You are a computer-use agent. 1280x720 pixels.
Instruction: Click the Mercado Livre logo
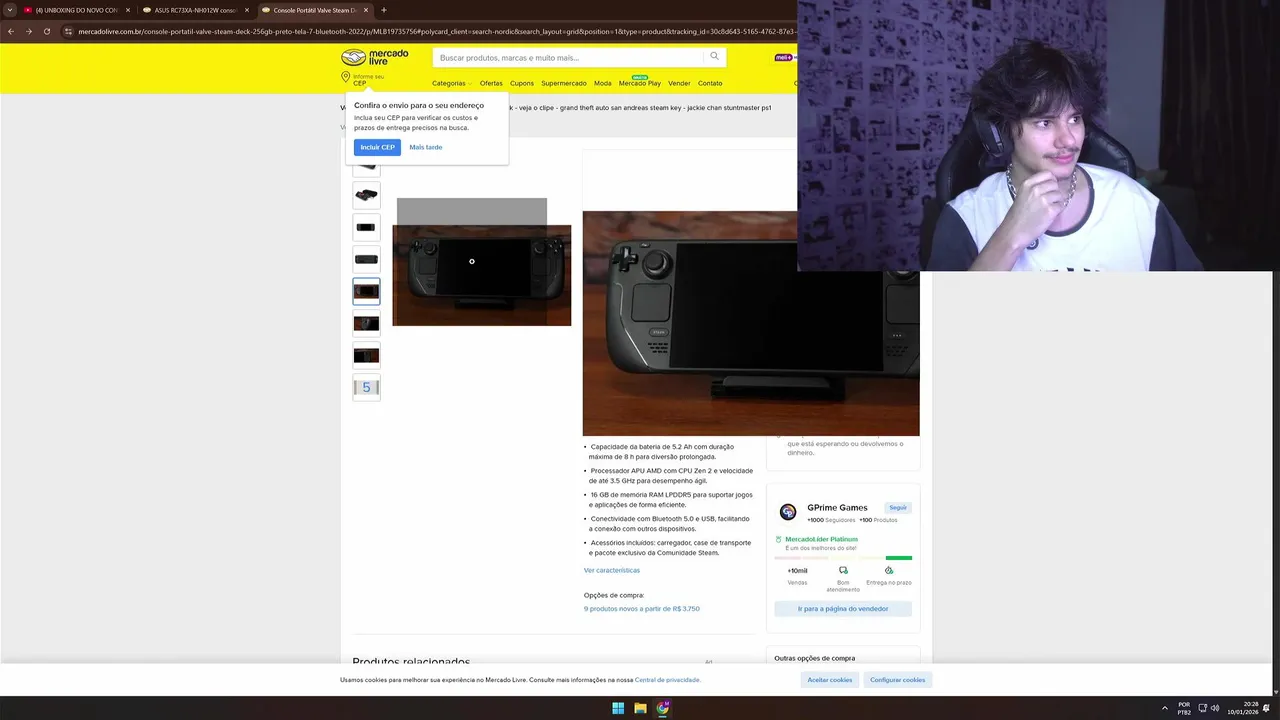click(375, 57)
